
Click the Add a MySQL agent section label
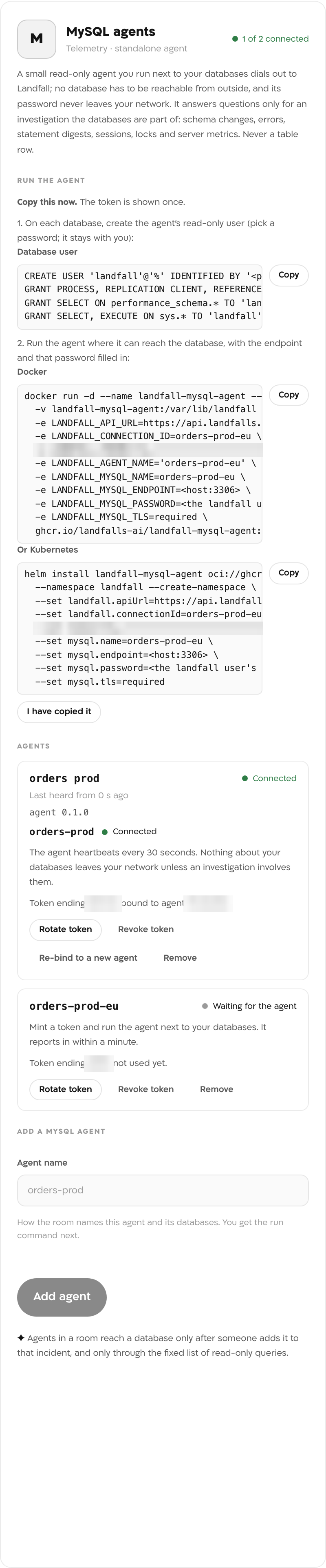[x=62, y=1132]
